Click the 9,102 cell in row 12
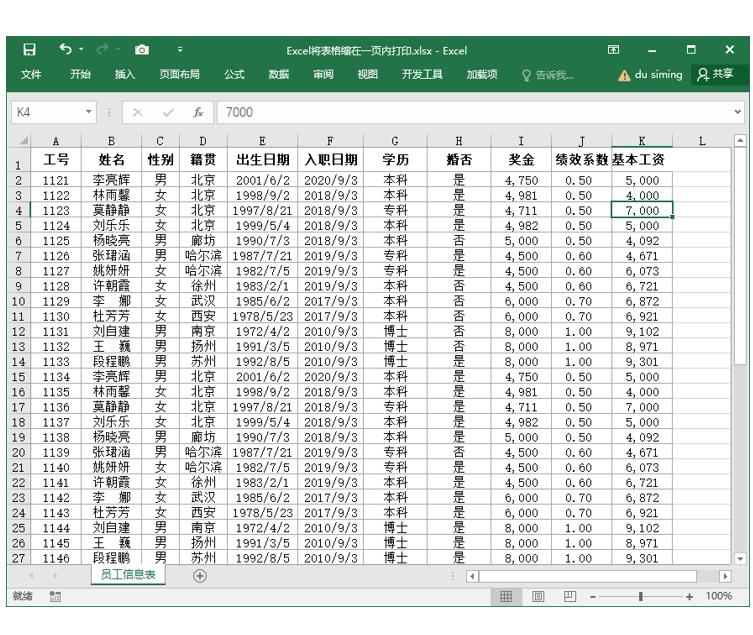This screenshot has height=635, width=753. (642, 332)
